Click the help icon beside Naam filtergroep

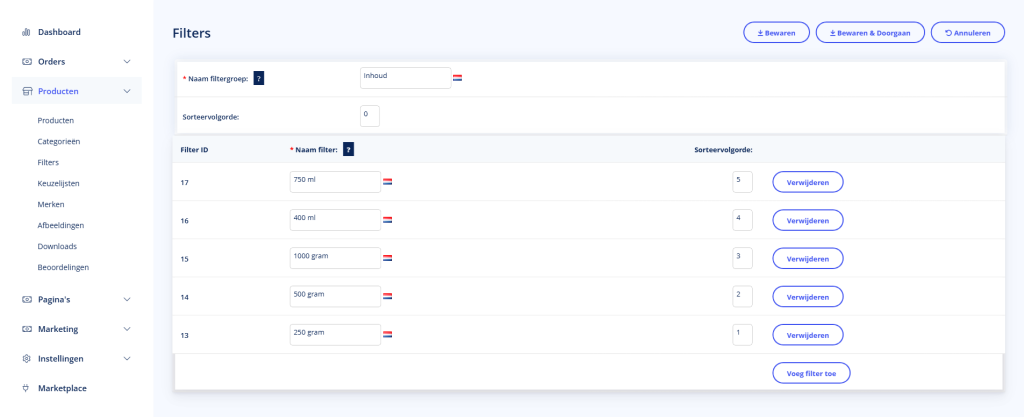coord(259,78)
